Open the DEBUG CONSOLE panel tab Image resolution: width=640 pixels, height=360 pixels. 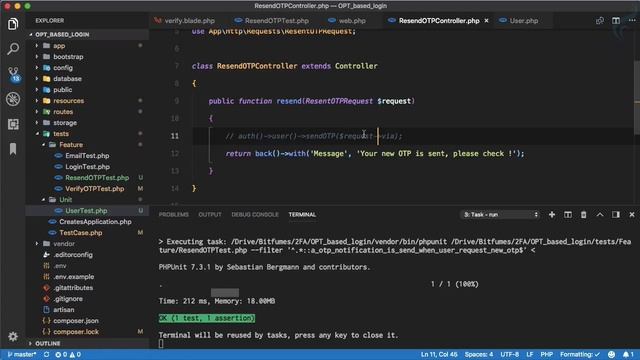[255, 215]
